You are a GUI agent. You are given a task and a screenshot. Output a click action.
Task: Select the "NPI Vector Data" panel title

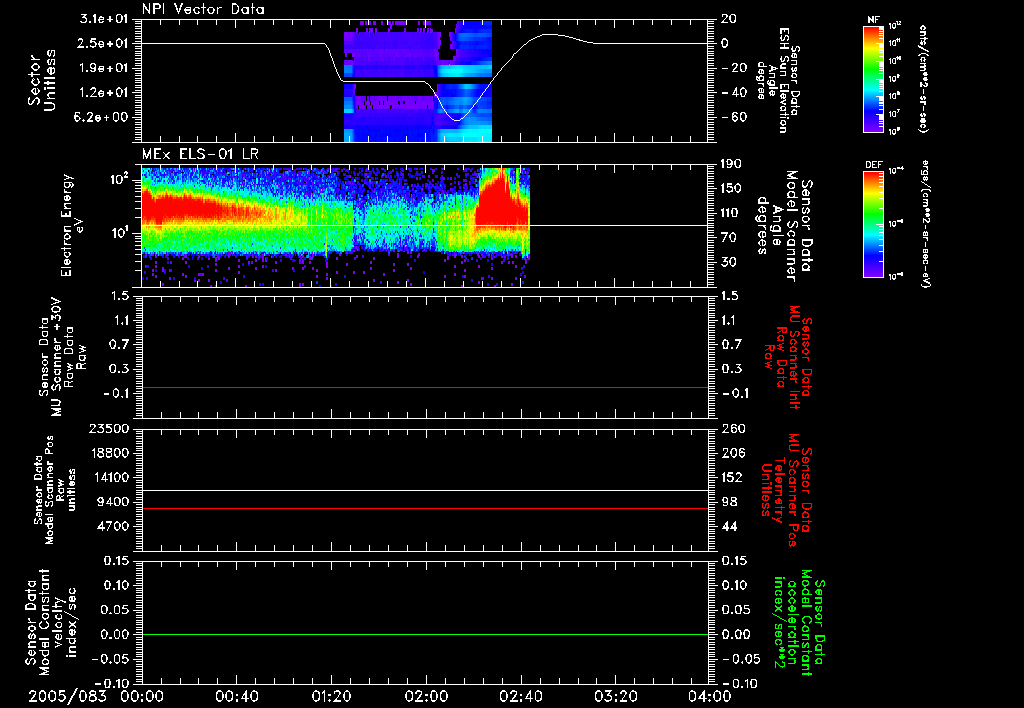pos(203,9)
